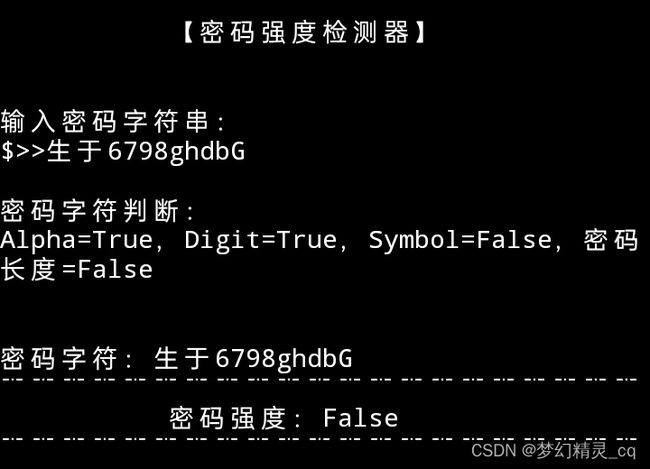Click the Alpha=True result text
This screenshot has width=650, height=469.
pos(77,241)
